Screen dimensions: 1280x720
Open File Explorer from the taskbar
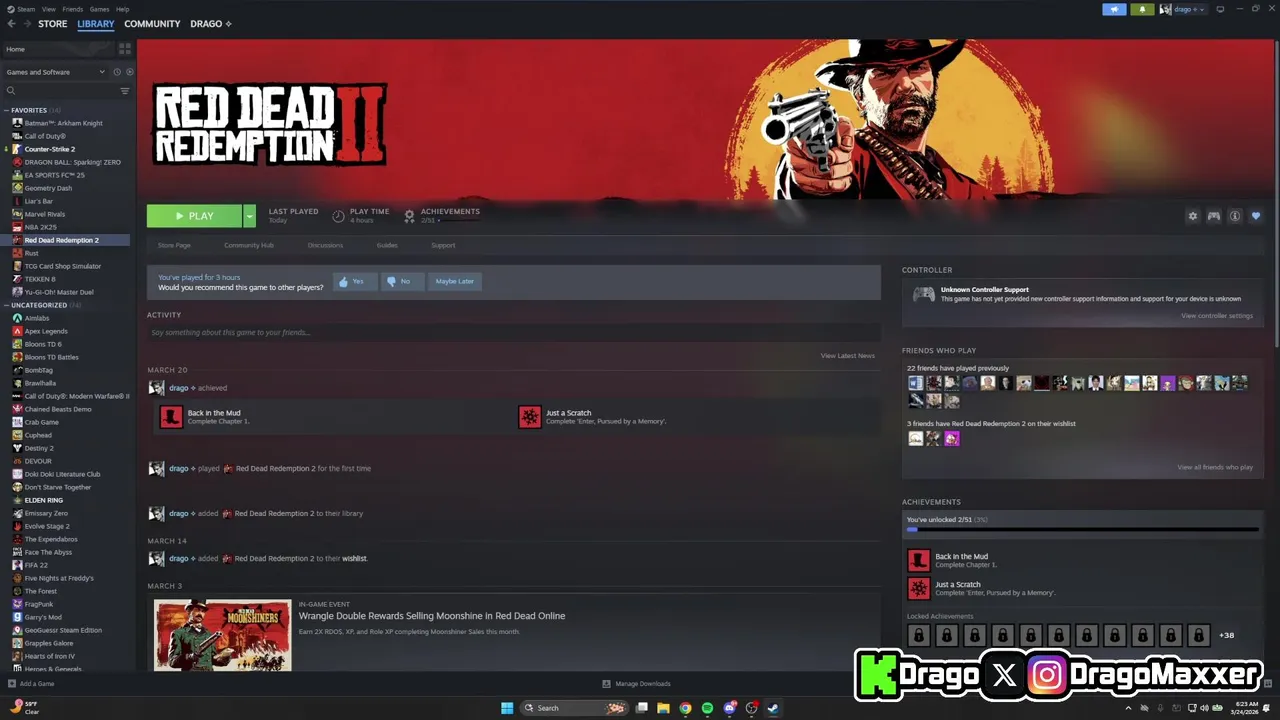pyautogui.click(x=663, y=708)
